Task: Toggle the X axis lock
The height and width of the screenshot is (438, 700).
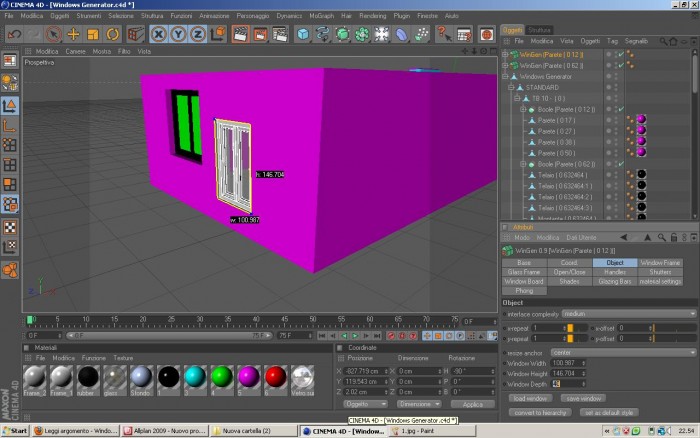Action: pyautogui.click(x=158, y=34)
